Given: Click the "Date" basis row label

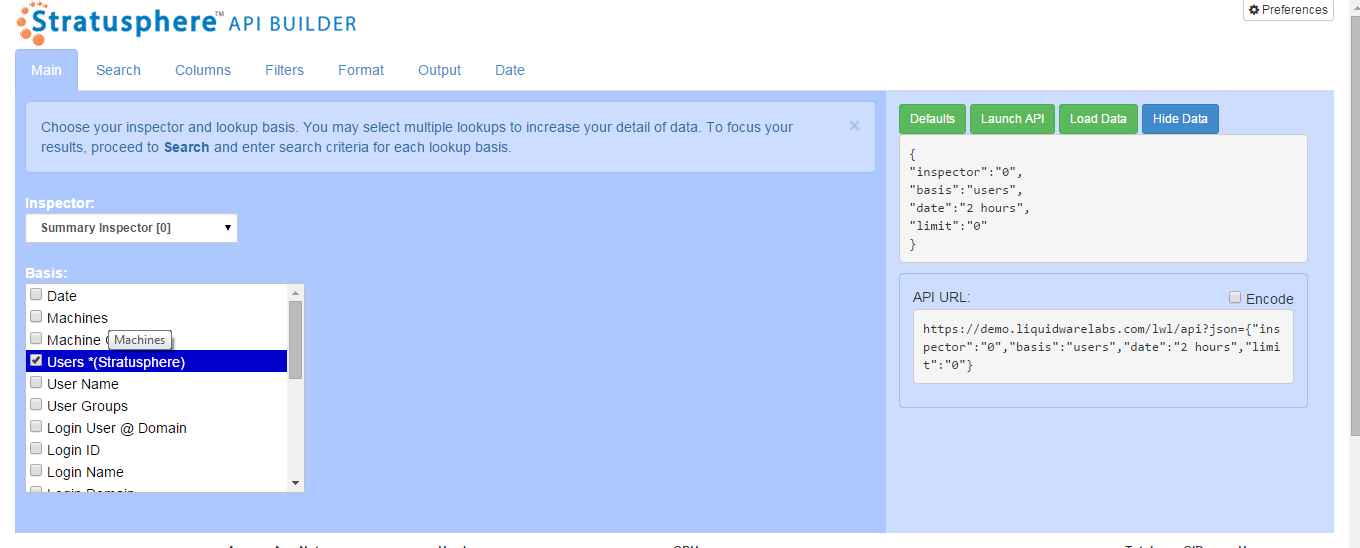Looking at the screenshot, I should point(62,296).
